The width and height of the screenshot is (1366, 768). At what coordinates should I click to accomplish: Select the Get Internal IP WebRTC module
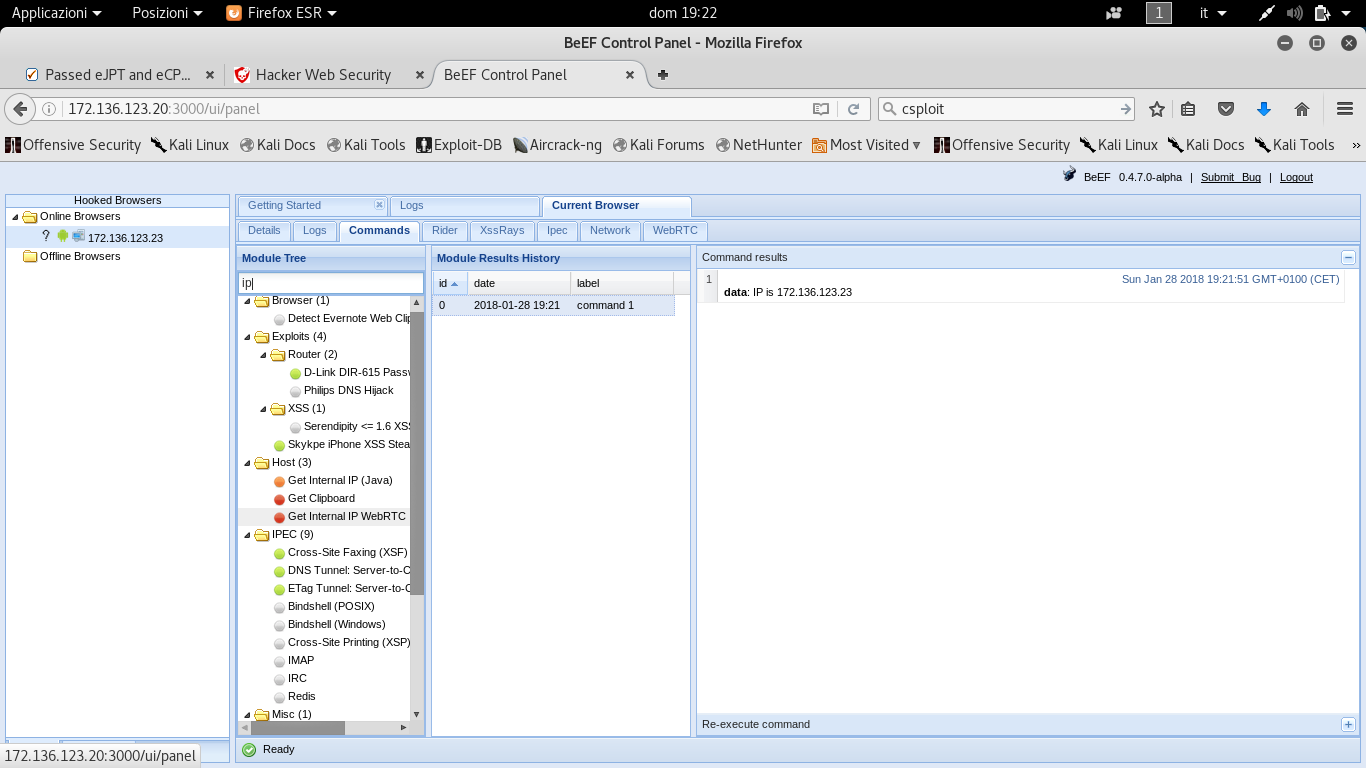click(x=346, y=517)
